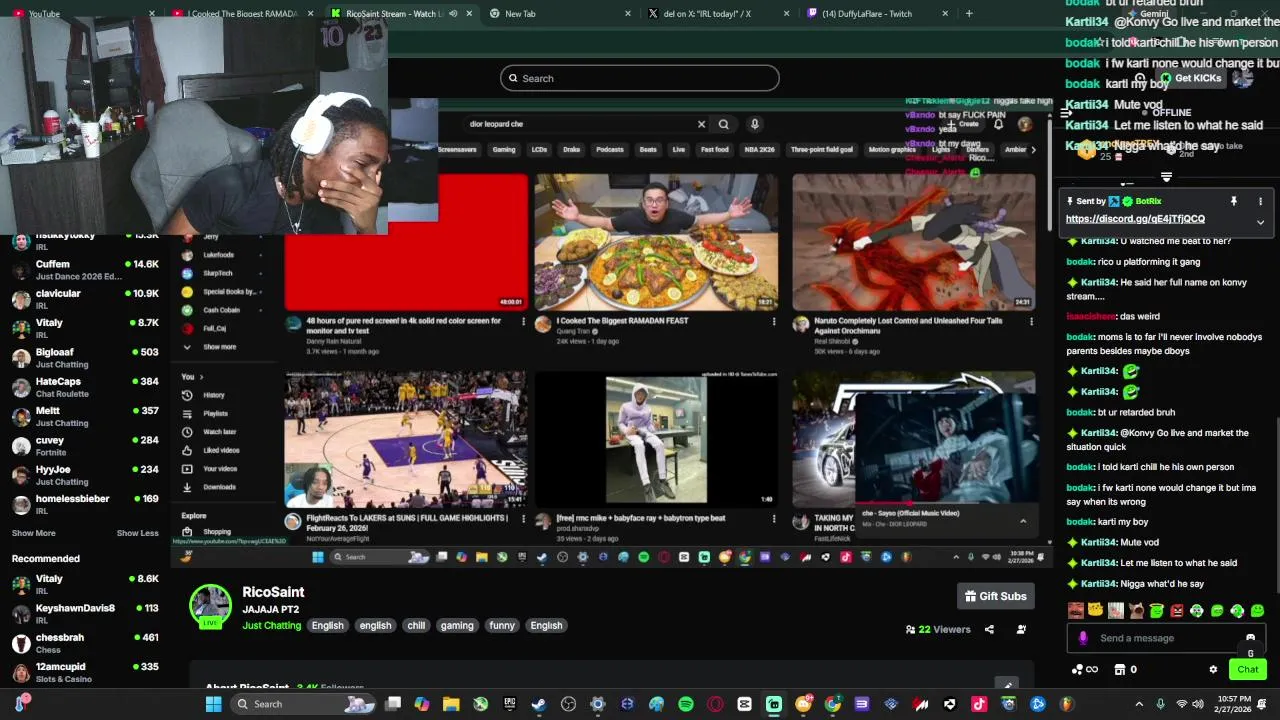Select the gaming tag
The image size is (1280, 720).
[457, 626]
